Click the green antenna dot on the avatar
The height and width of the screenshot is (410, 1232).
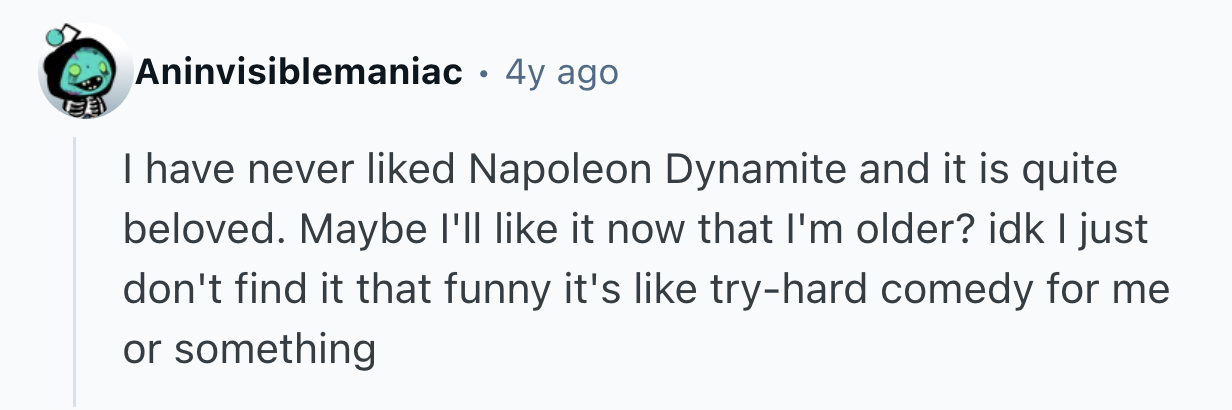[54, 39]
